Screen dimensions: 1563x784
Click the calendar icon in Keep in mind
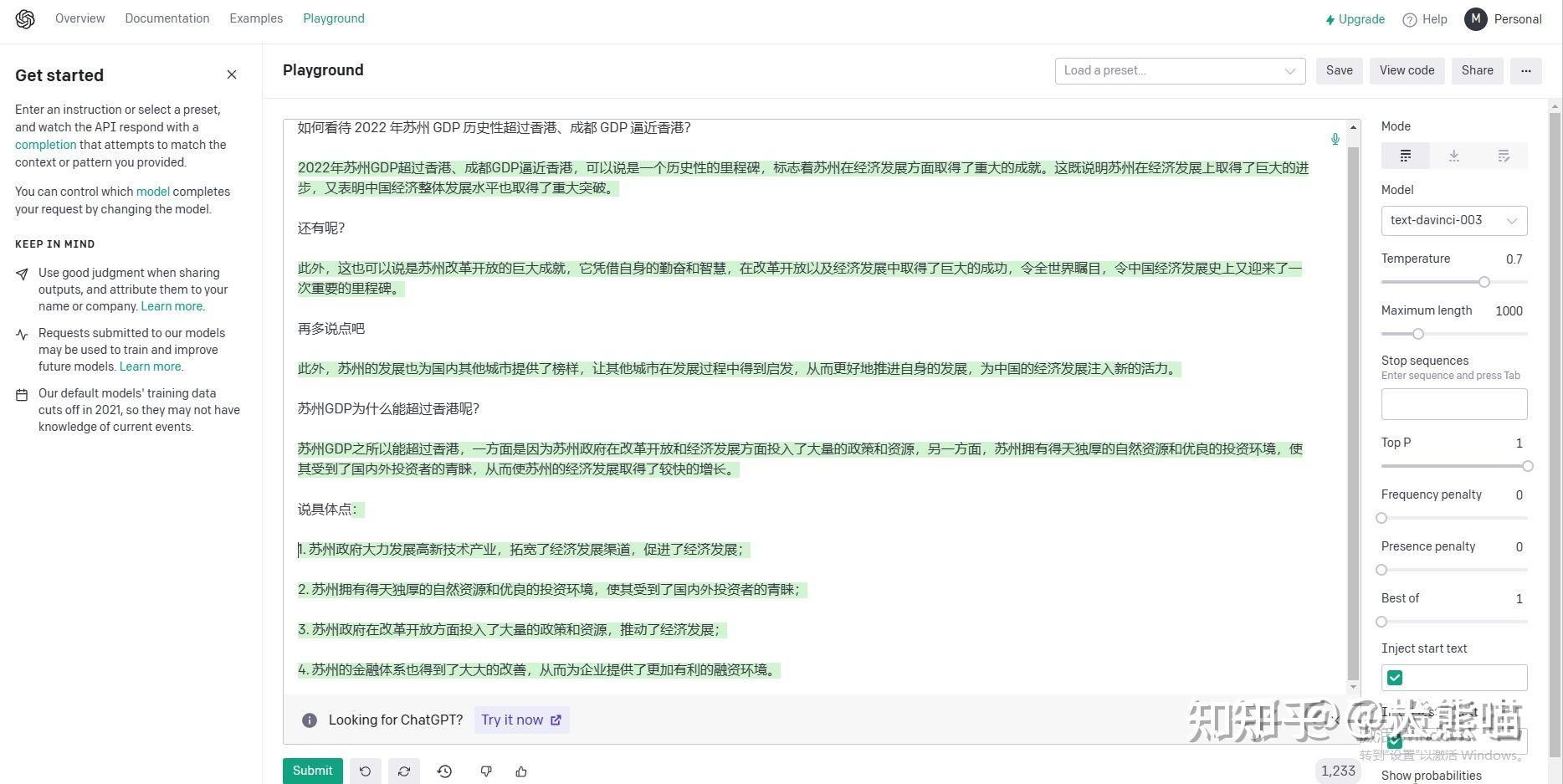[22, 395]
